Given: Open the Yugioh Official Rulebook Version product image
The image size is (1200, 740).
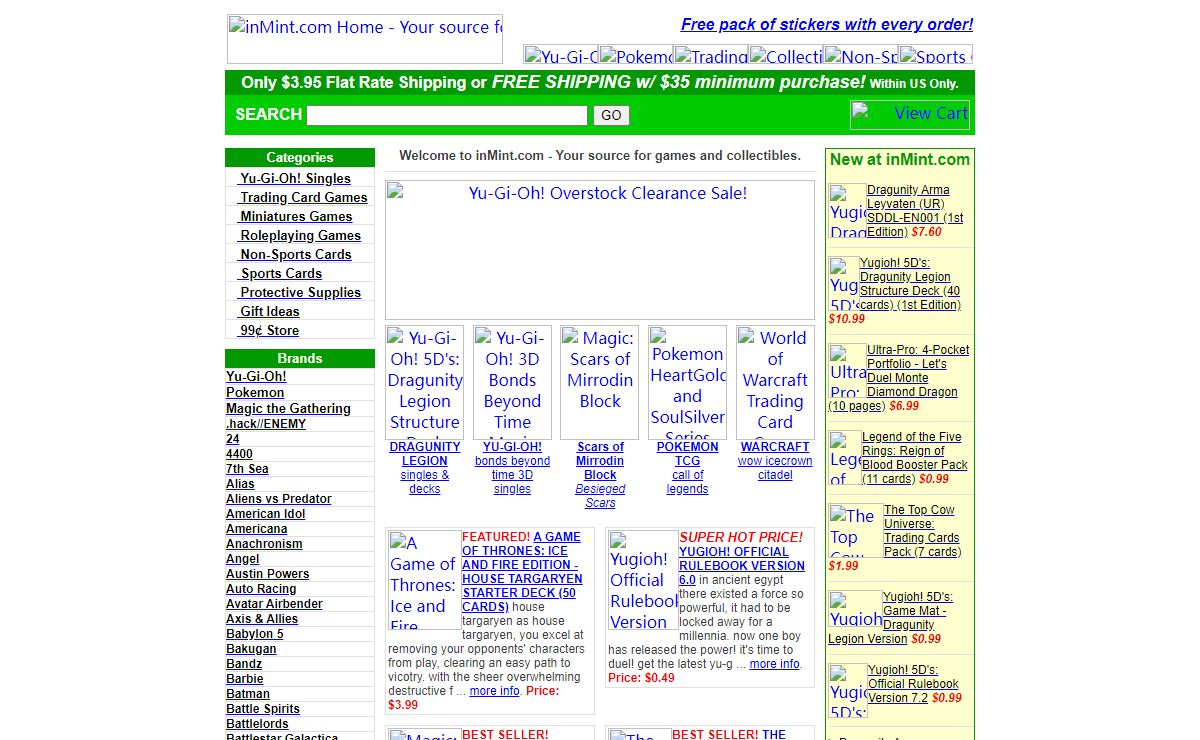Looking at the screenshot, I should tap(643, 580).
